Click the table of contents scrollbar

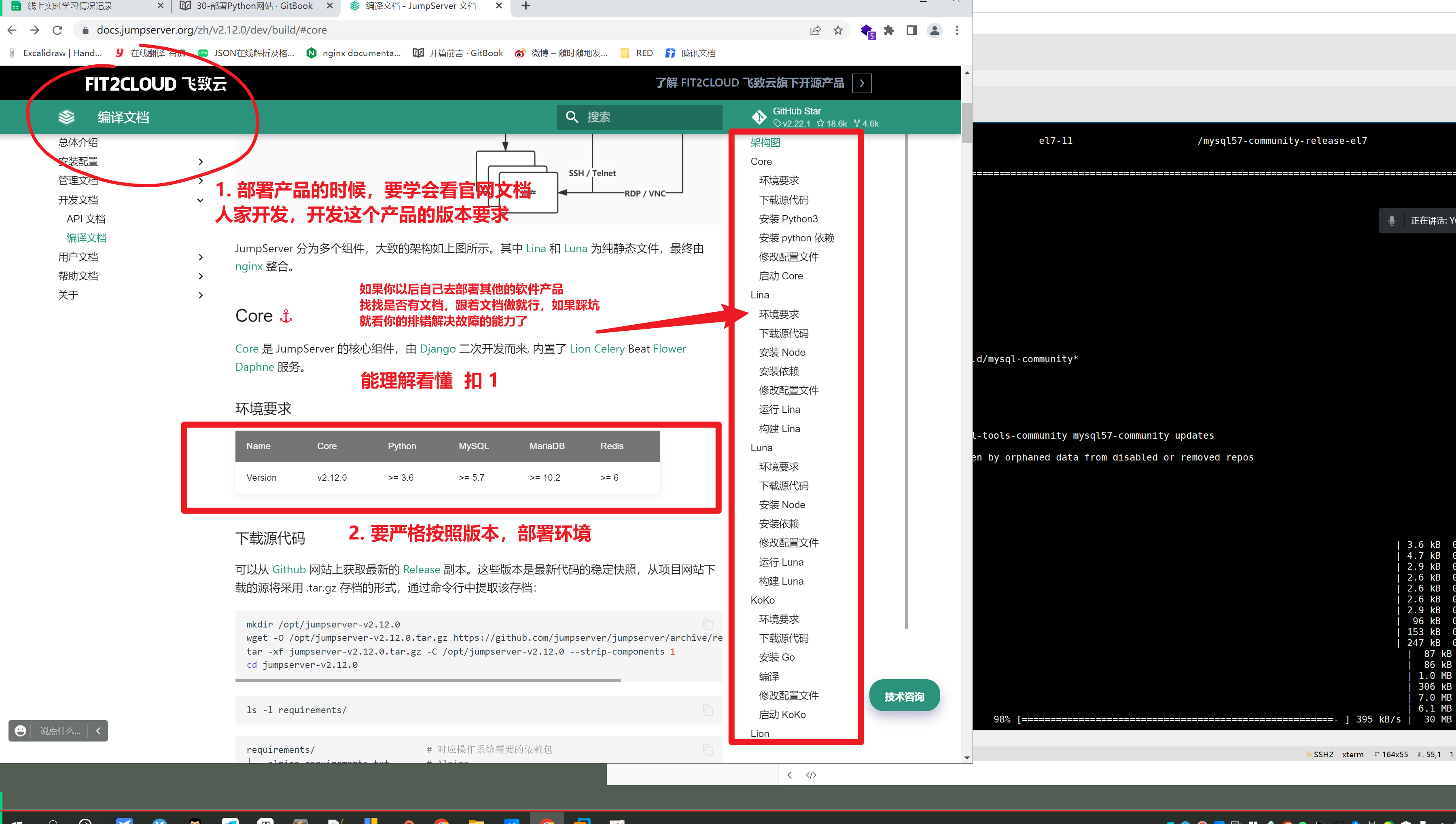(x=906, y=382)
